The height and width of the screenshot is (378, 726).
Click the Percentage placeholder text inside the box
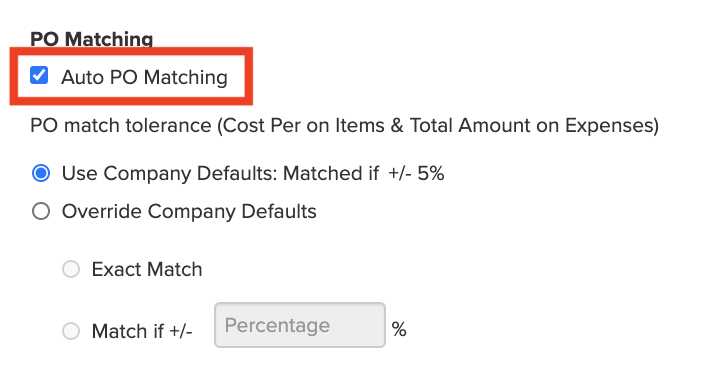point(277,326)
